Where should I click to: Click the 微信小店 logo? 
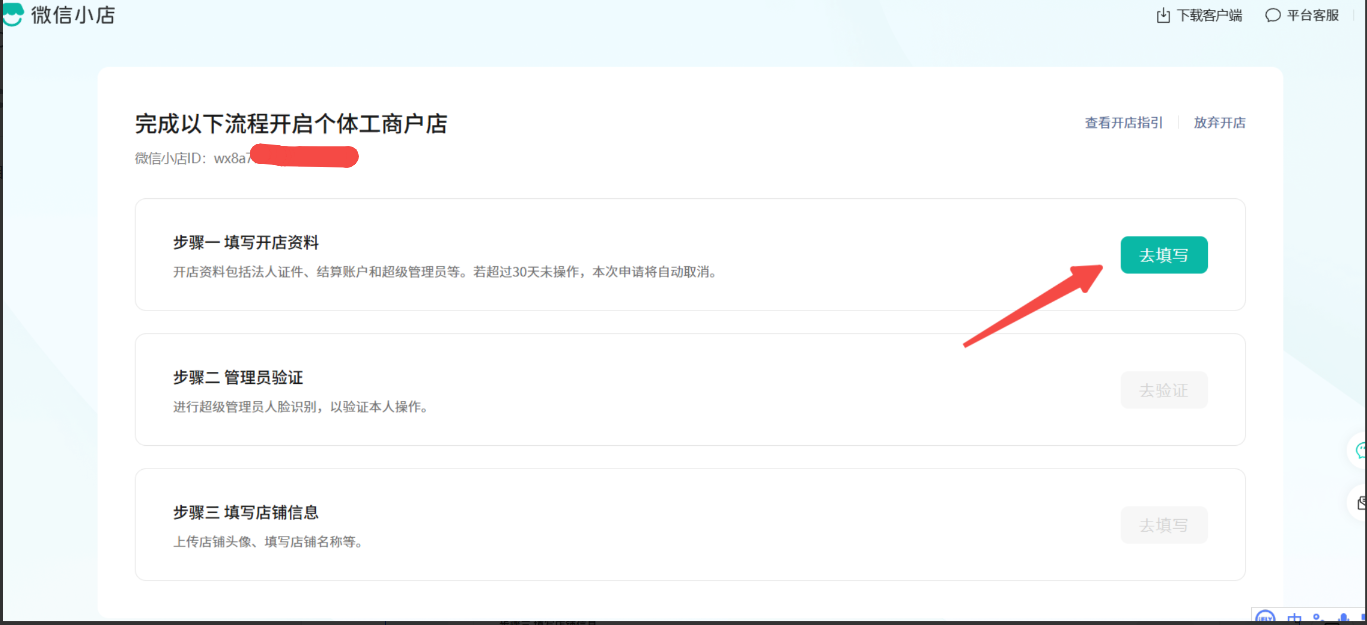(x=58, y=15)
